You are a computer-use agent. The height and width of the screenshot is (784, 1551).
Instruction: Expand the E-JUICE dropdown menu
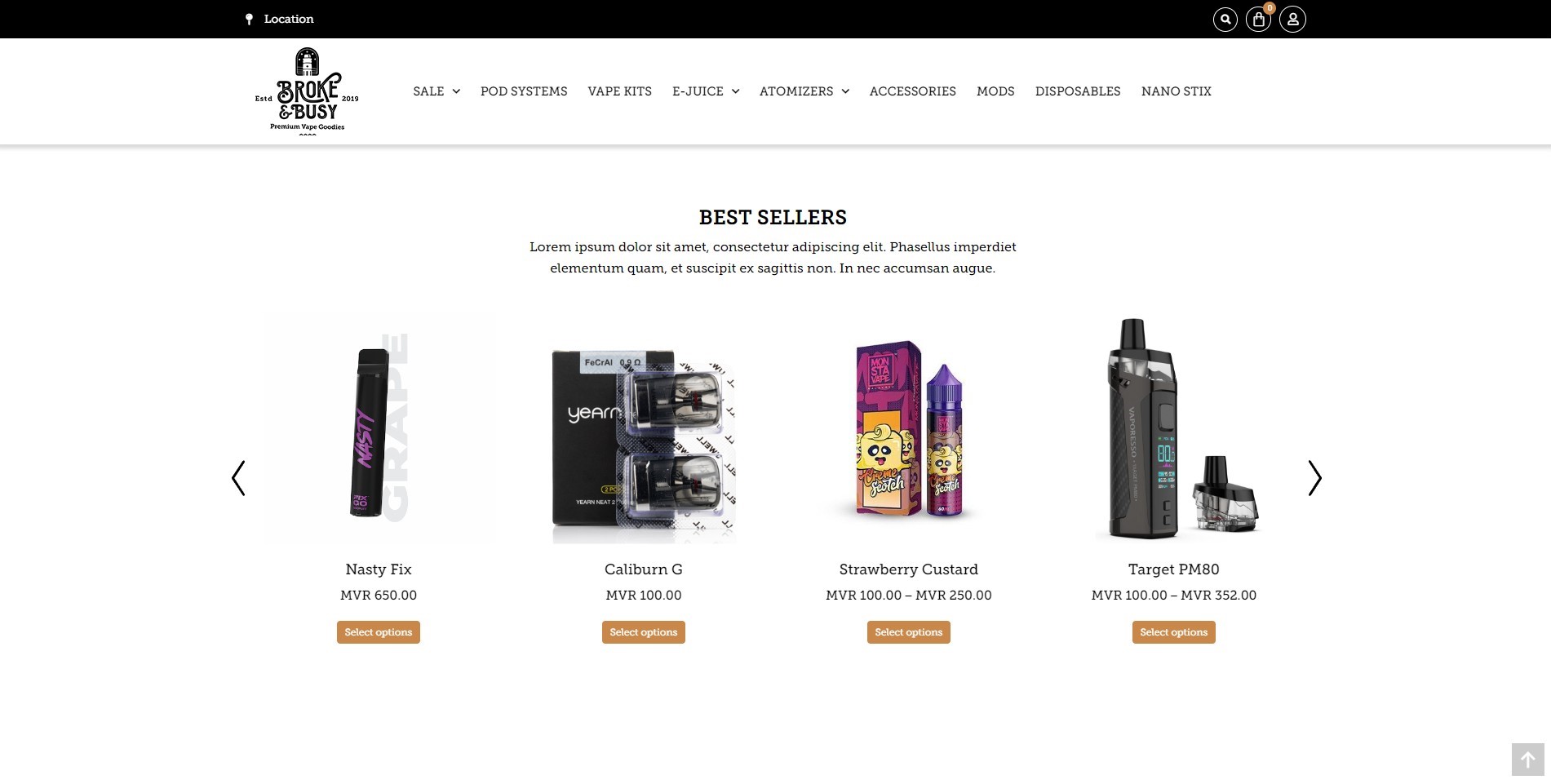click(706, 91)
